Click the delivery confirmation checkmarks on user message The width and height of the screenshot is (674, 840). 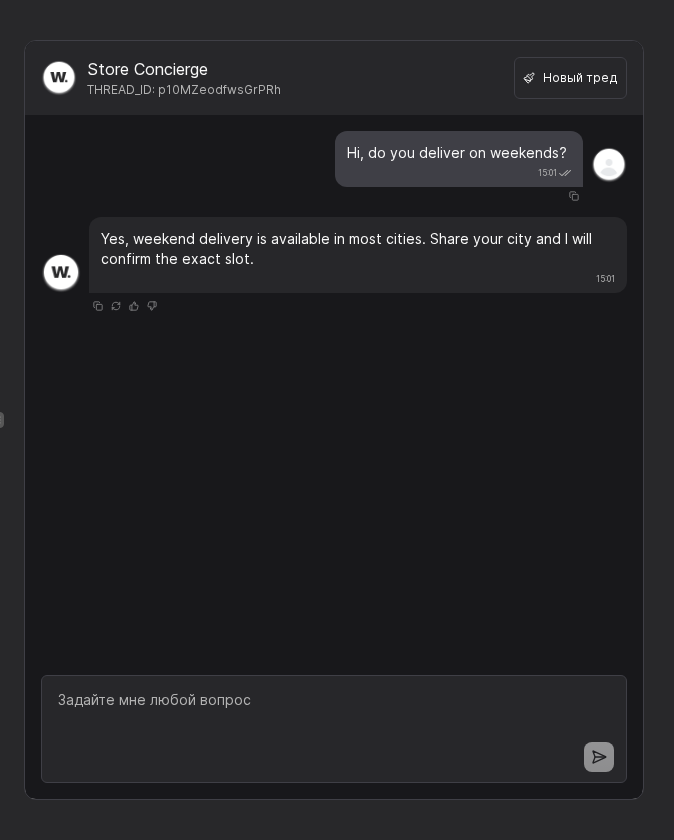pos(565,172)
